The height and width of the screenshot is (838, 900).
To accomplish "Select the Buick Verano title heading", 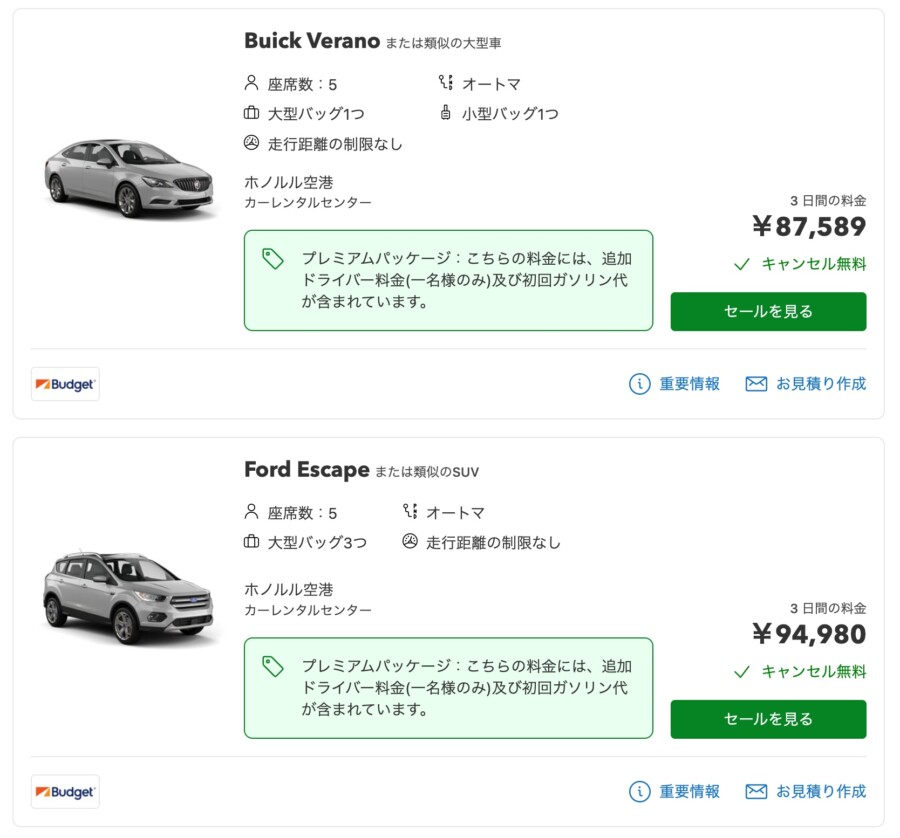I will point(305,42).
